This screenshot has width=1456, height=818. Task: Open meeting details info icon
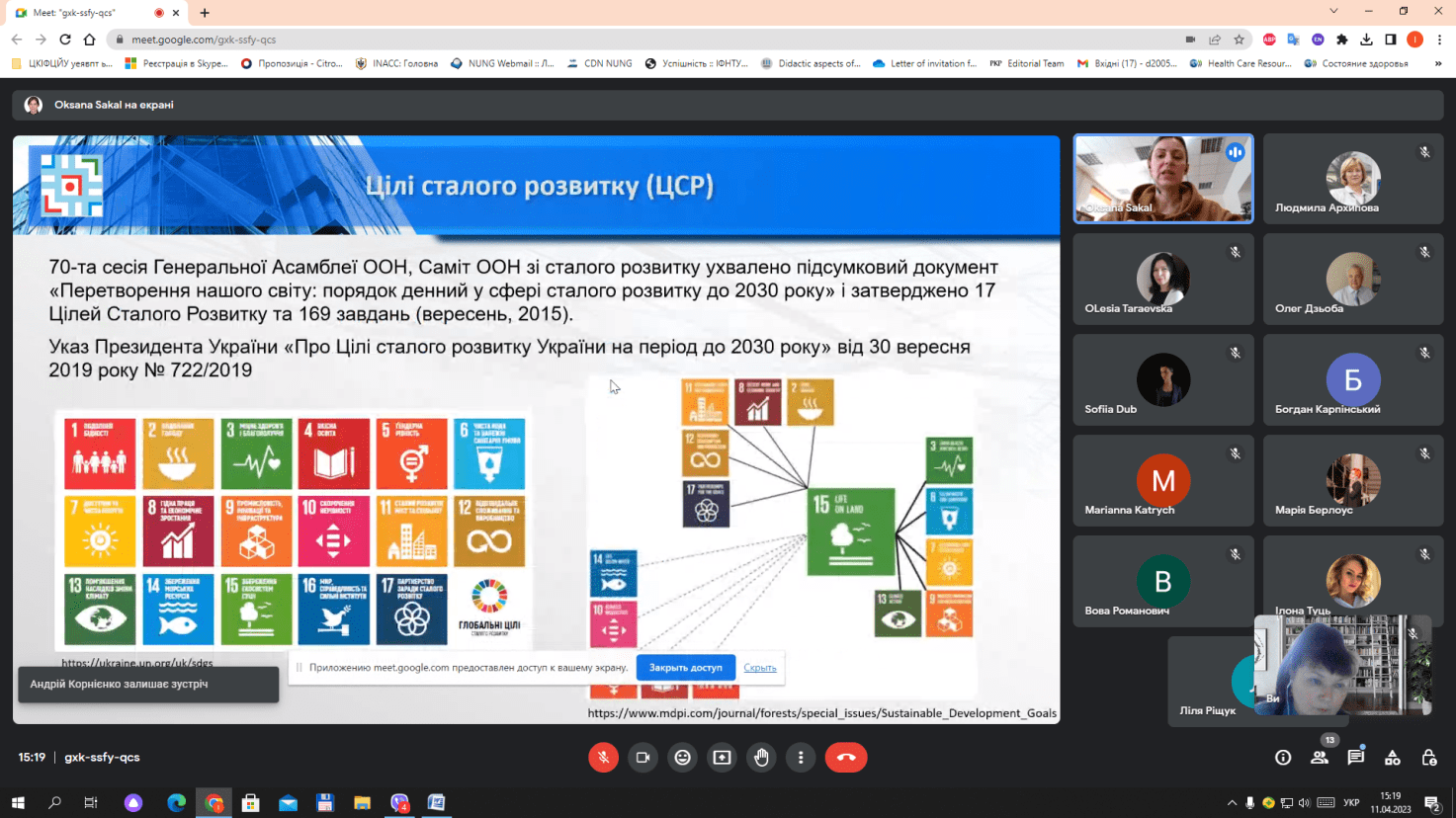click(x=1283, y=758)
